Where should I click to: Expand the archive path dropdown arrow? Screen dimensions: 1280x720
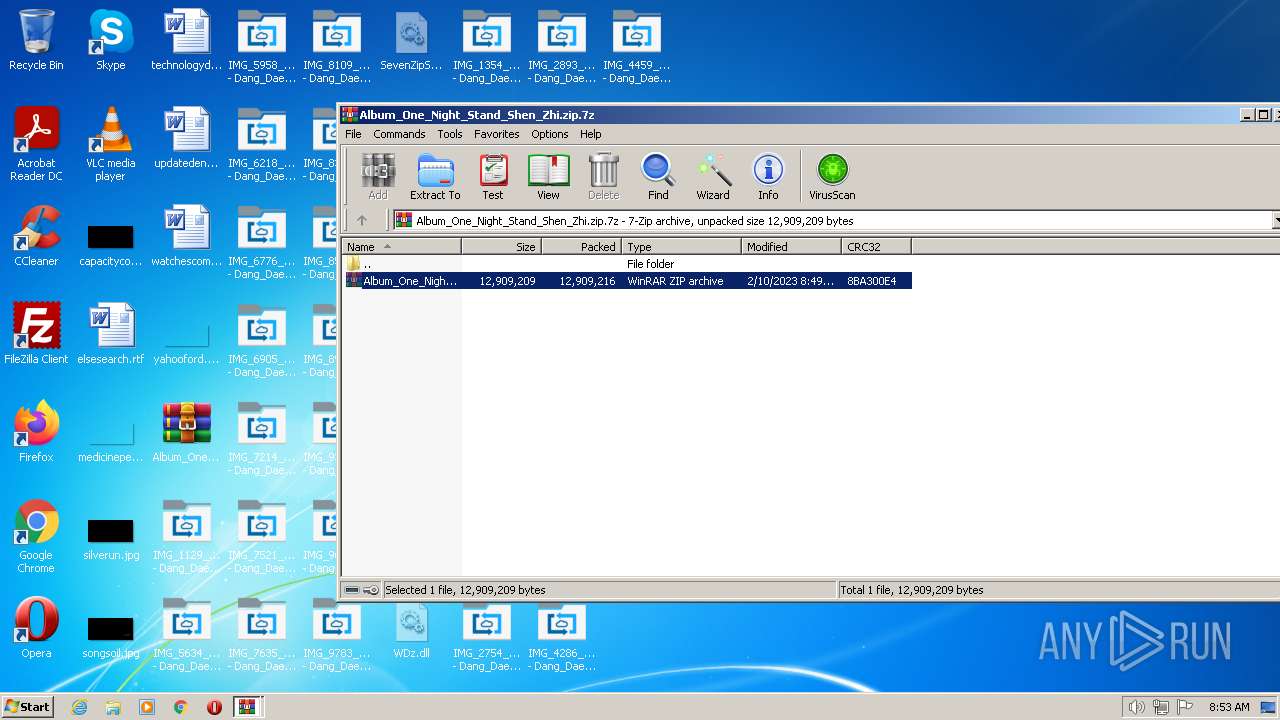(x=1276, y=221)
